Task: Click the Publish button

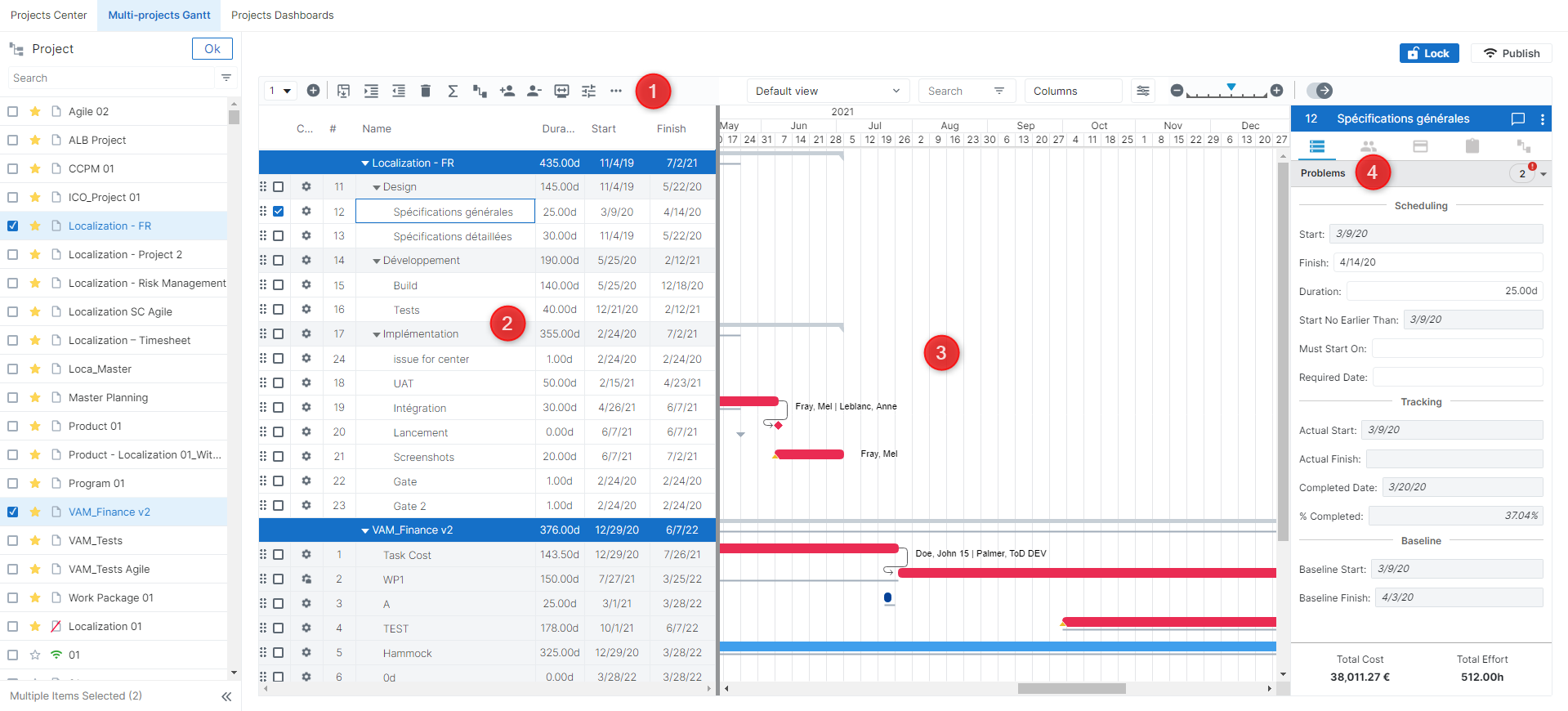Action: 1511,53
